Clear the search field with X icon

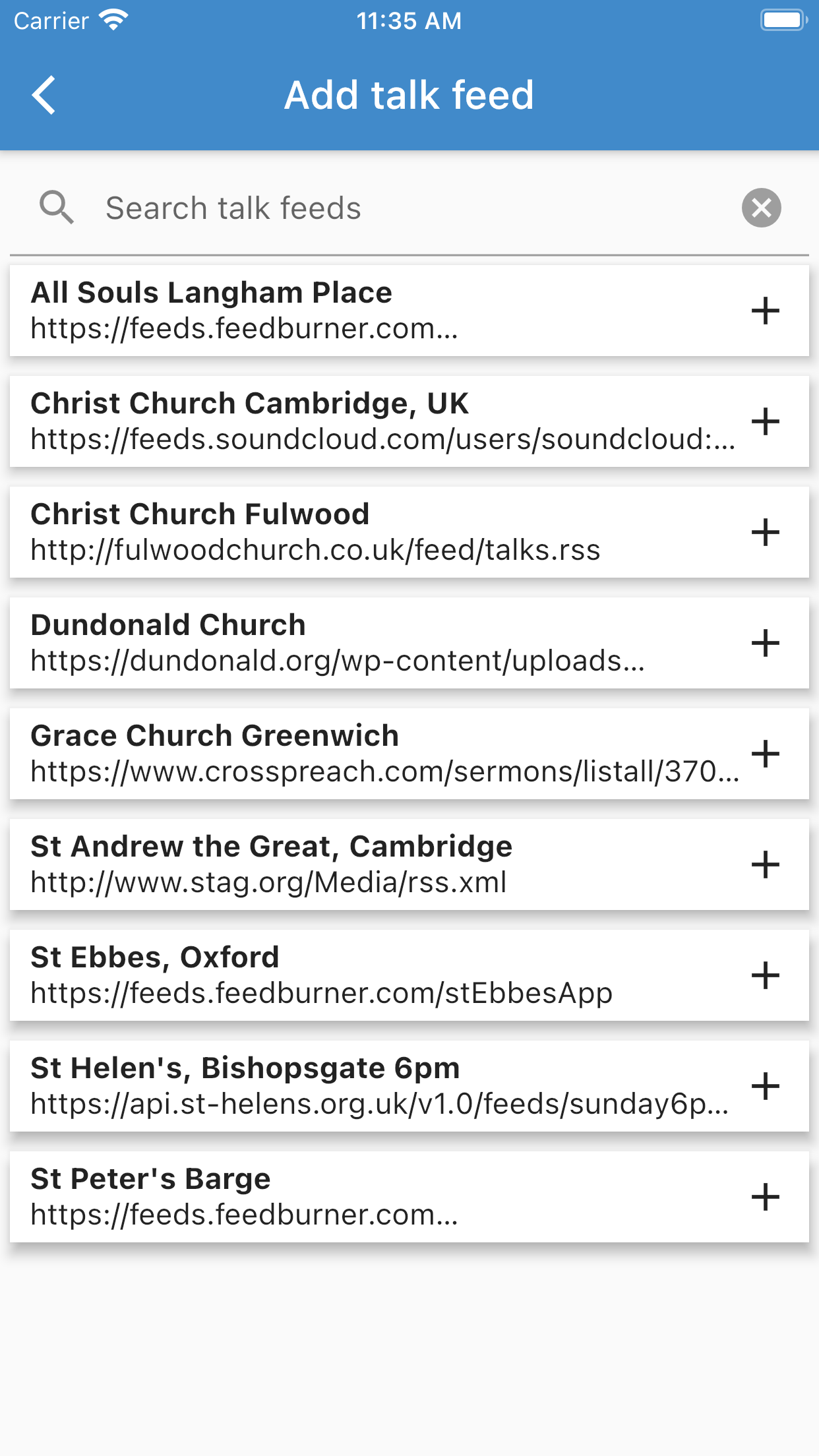pos(761,208)
